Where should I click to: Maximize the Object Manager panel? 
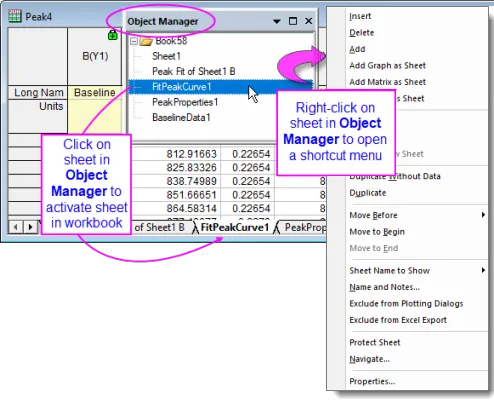293,21
